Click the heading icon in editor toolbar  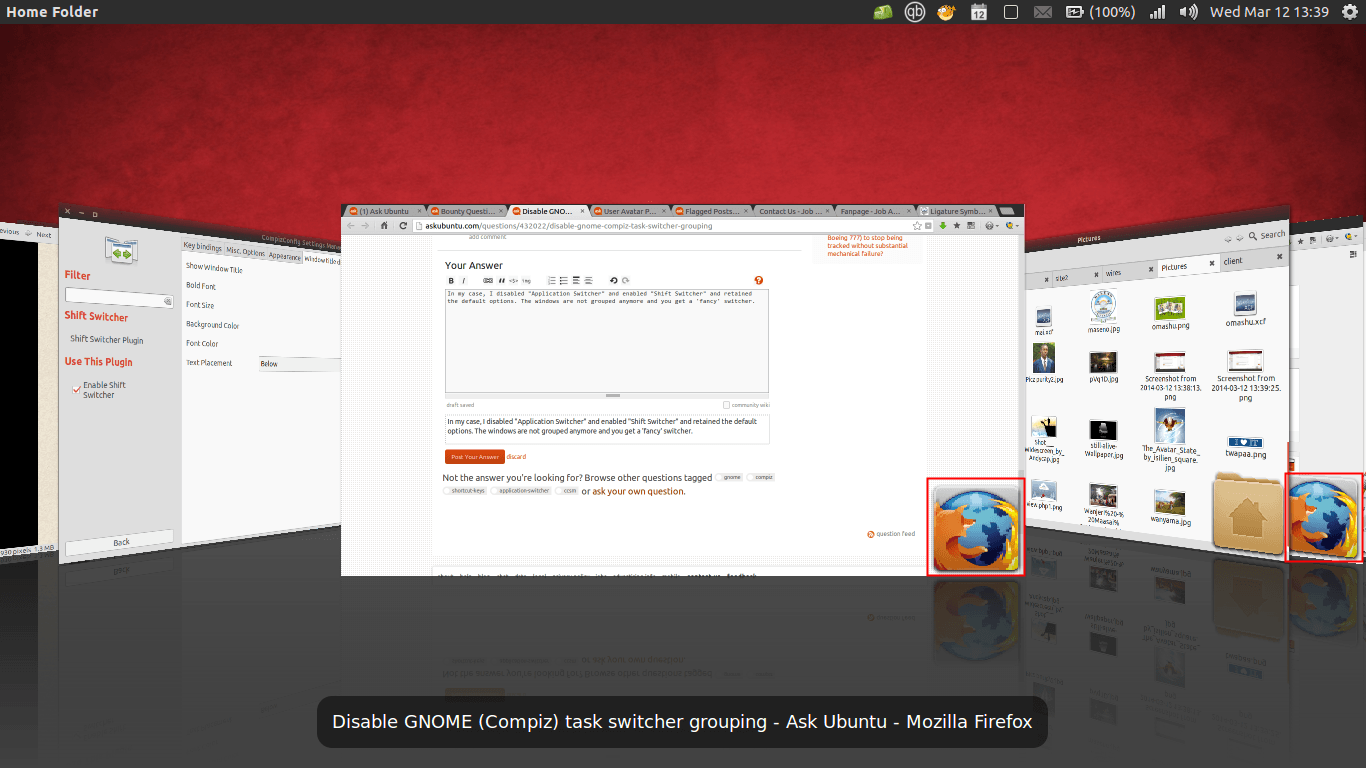pos(576,280)
